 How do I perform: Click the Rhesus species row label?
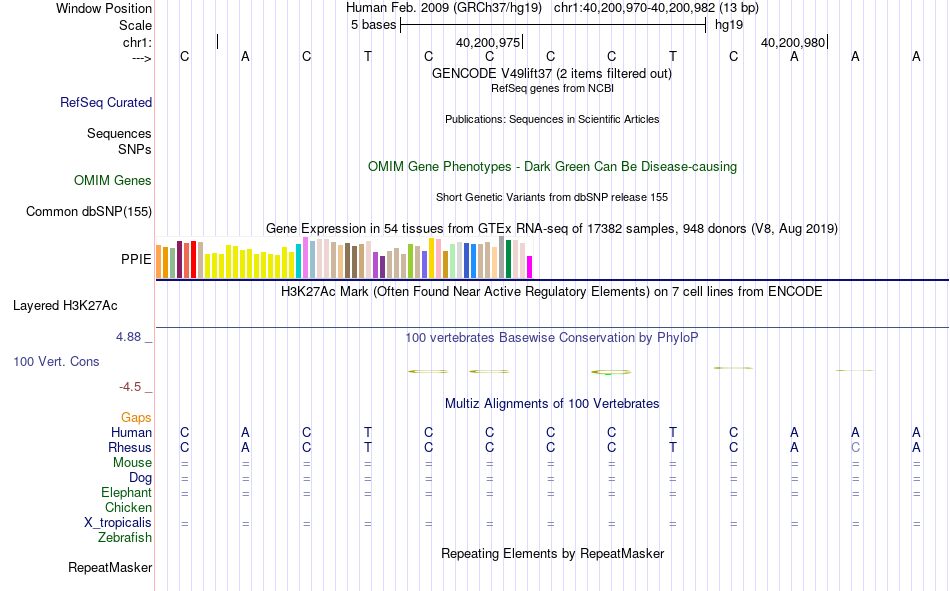pos(130,447)
